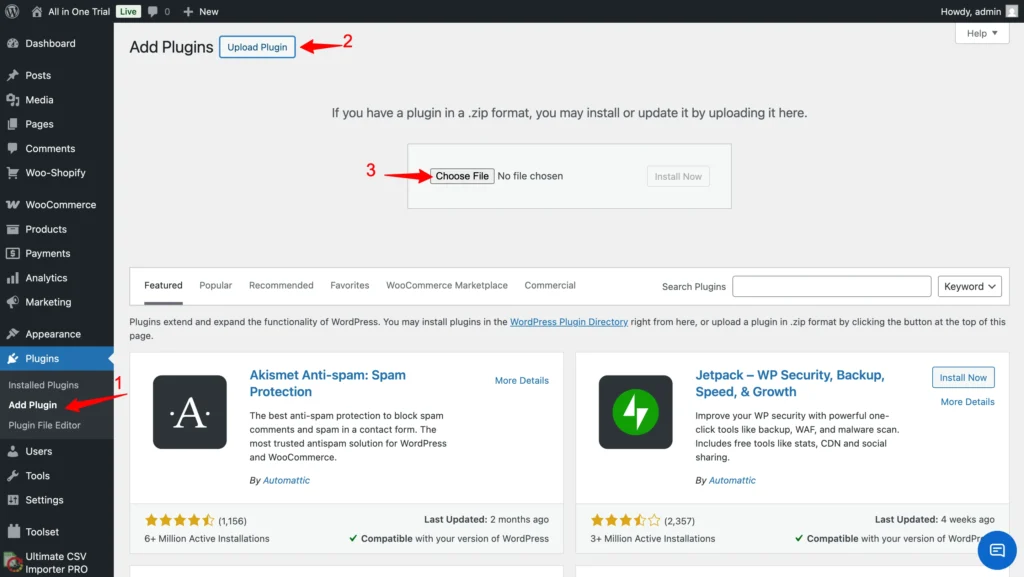Expand the Help panel
The width and height of the screenshot is (1024, 577).
point(981,33)
